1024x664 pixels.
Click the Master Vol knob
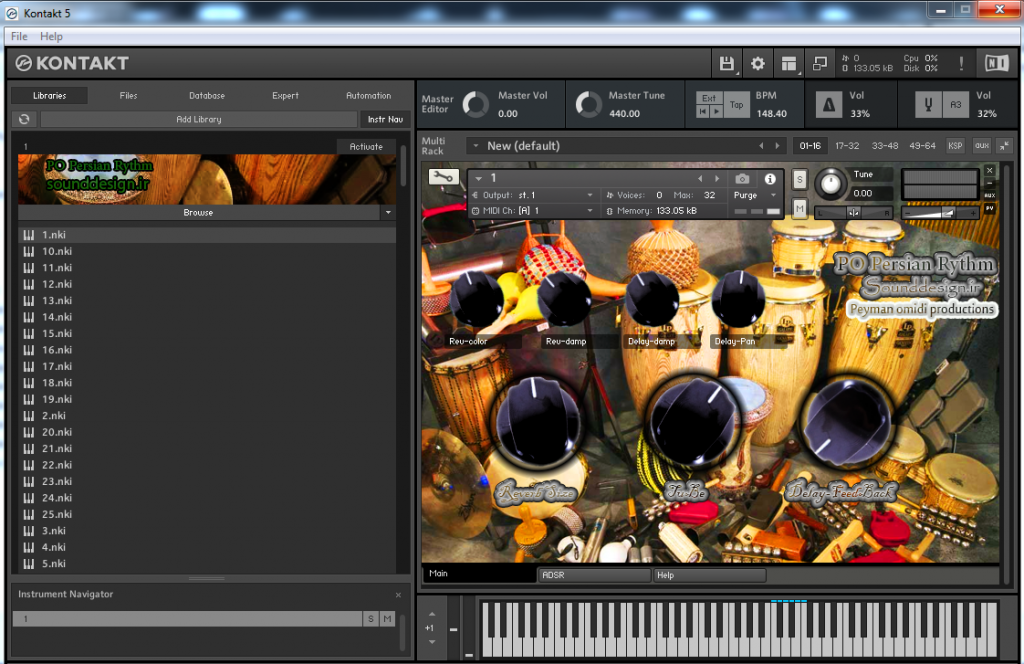[475, 104]
